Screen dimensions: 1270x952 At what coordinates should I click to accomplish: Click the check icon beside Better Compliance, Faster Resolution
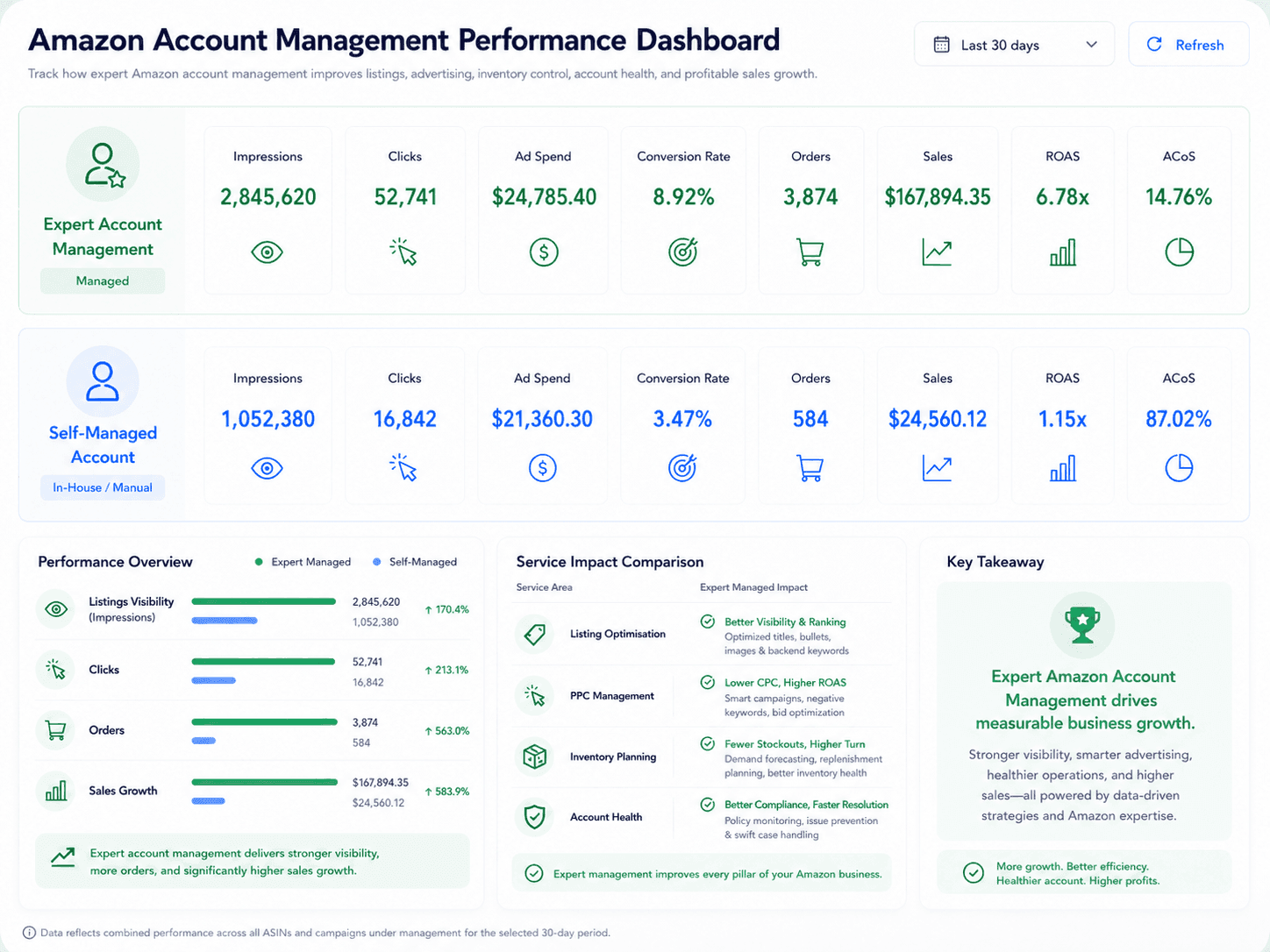[707, 804]
